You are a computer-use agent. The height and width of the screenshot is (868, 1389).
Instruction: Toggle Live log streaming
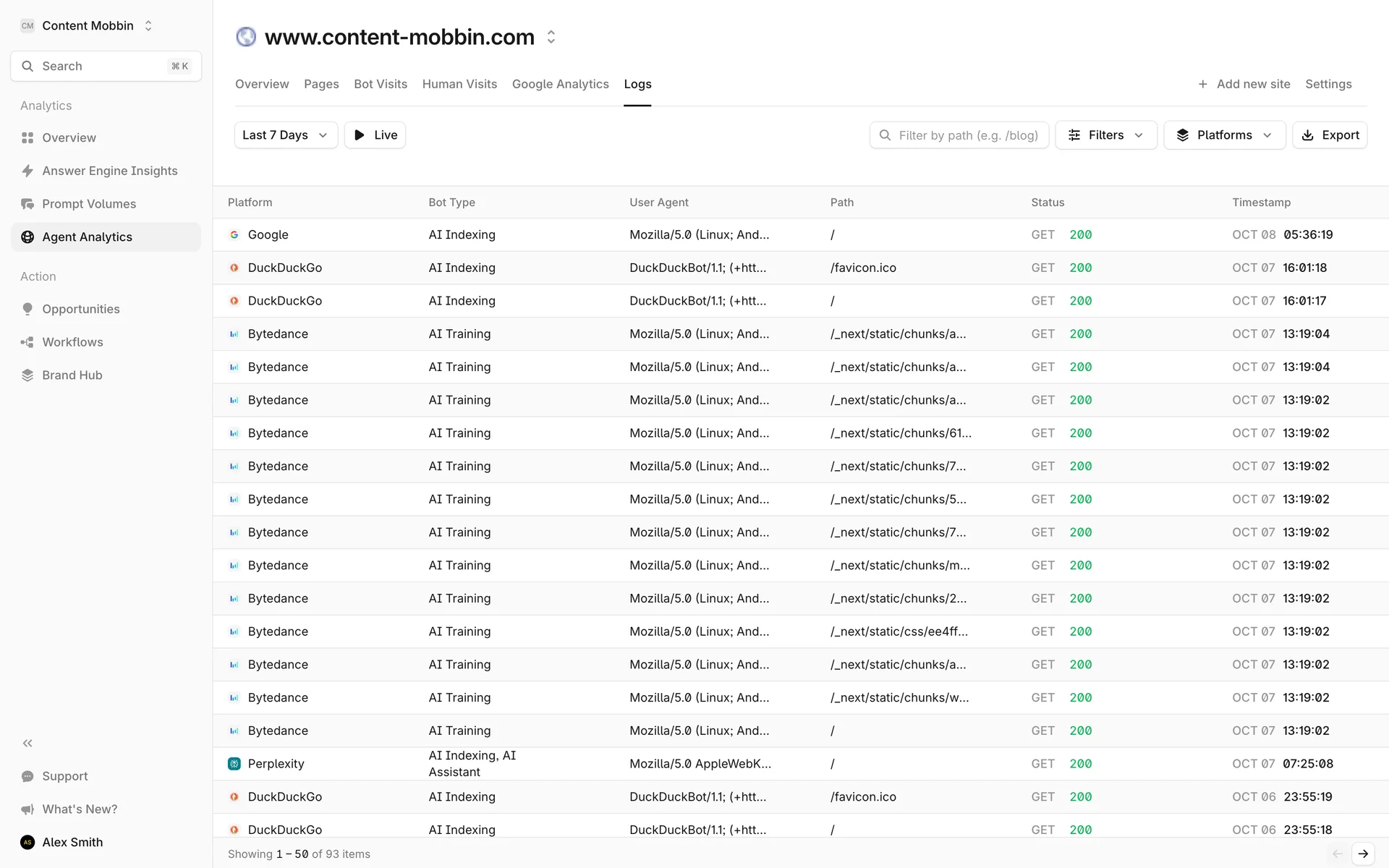pyautogui.click(x=375, y=135)
